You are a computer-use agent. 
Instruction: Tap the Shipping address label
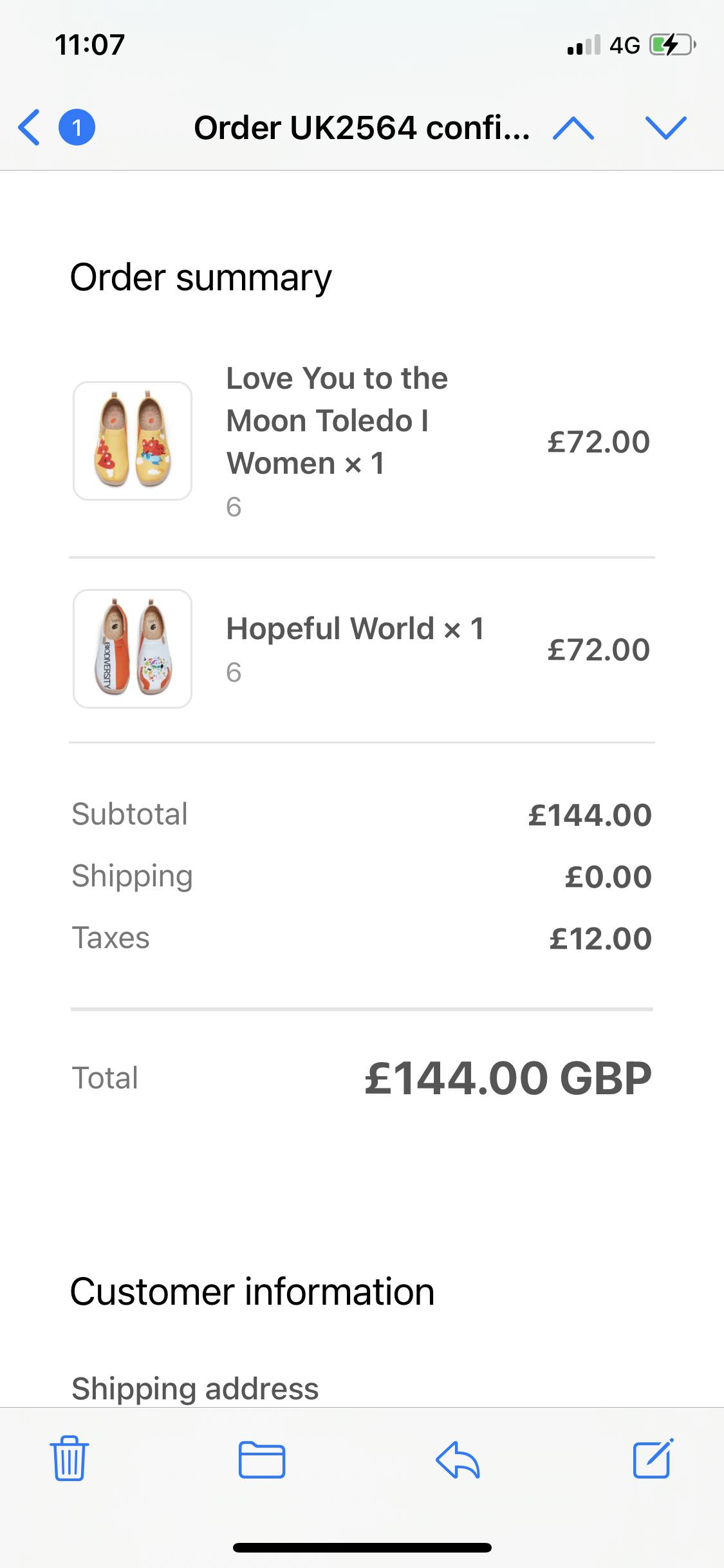click(195, 1388)
